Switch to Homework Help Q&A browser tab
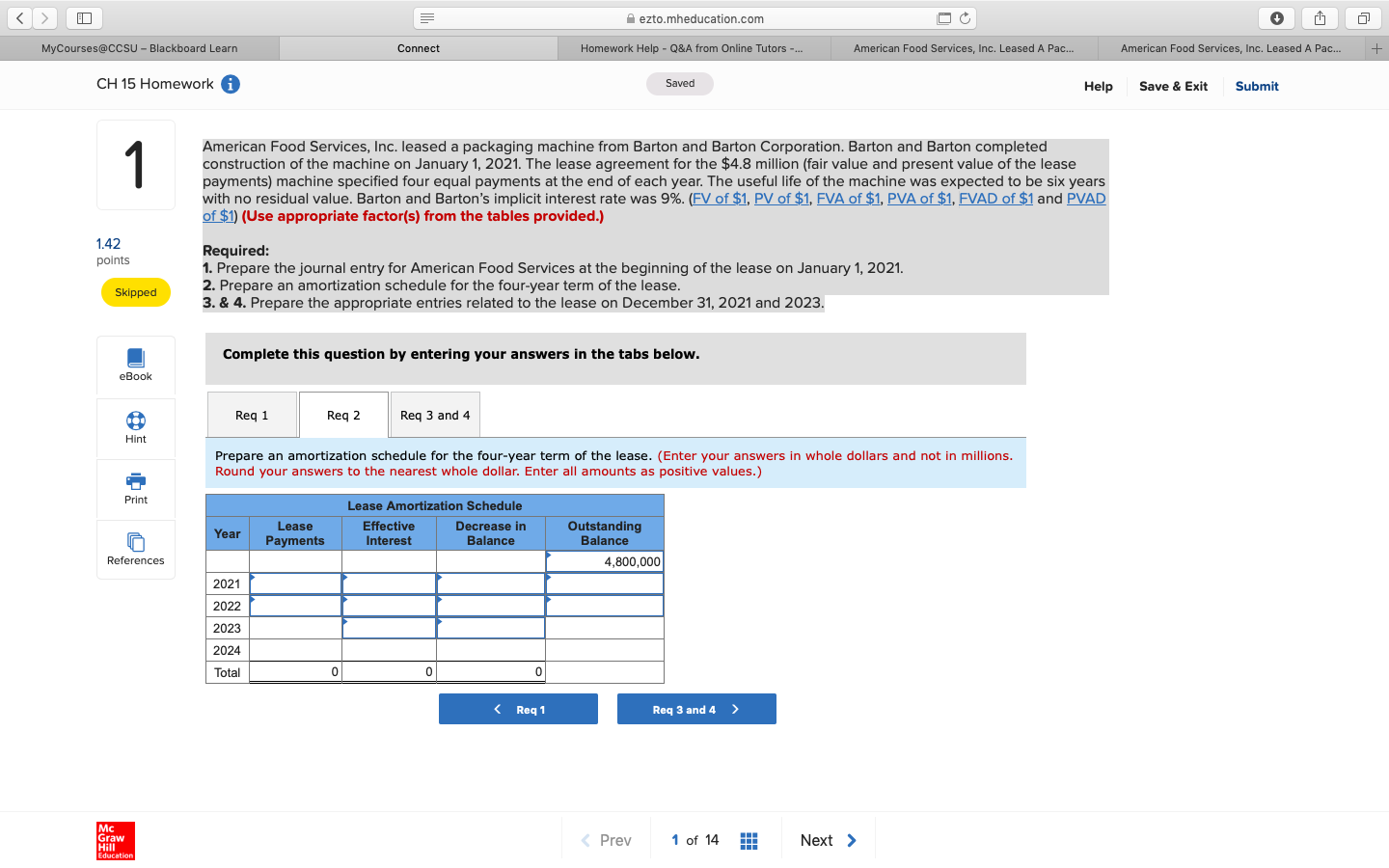 point(692,48)
